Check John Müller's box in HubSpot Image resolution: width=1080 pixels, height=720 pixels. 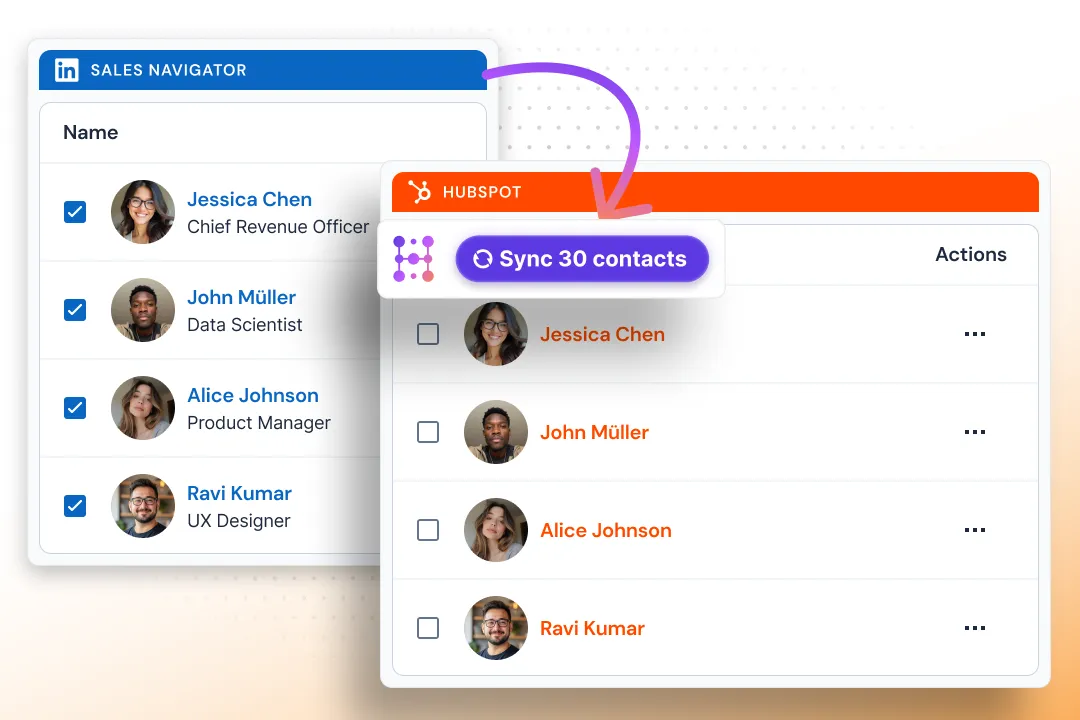(428, 432)
